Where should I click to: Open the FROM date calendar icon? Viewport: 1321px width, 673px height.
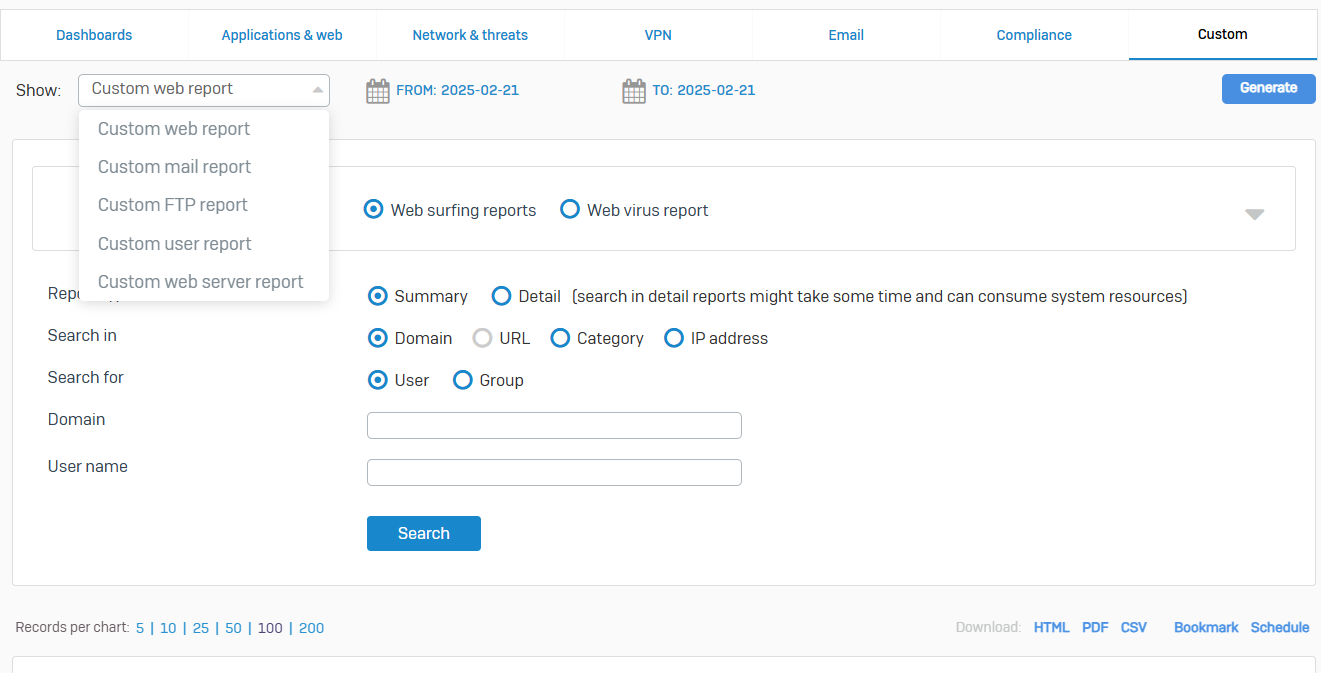[377, 91]
